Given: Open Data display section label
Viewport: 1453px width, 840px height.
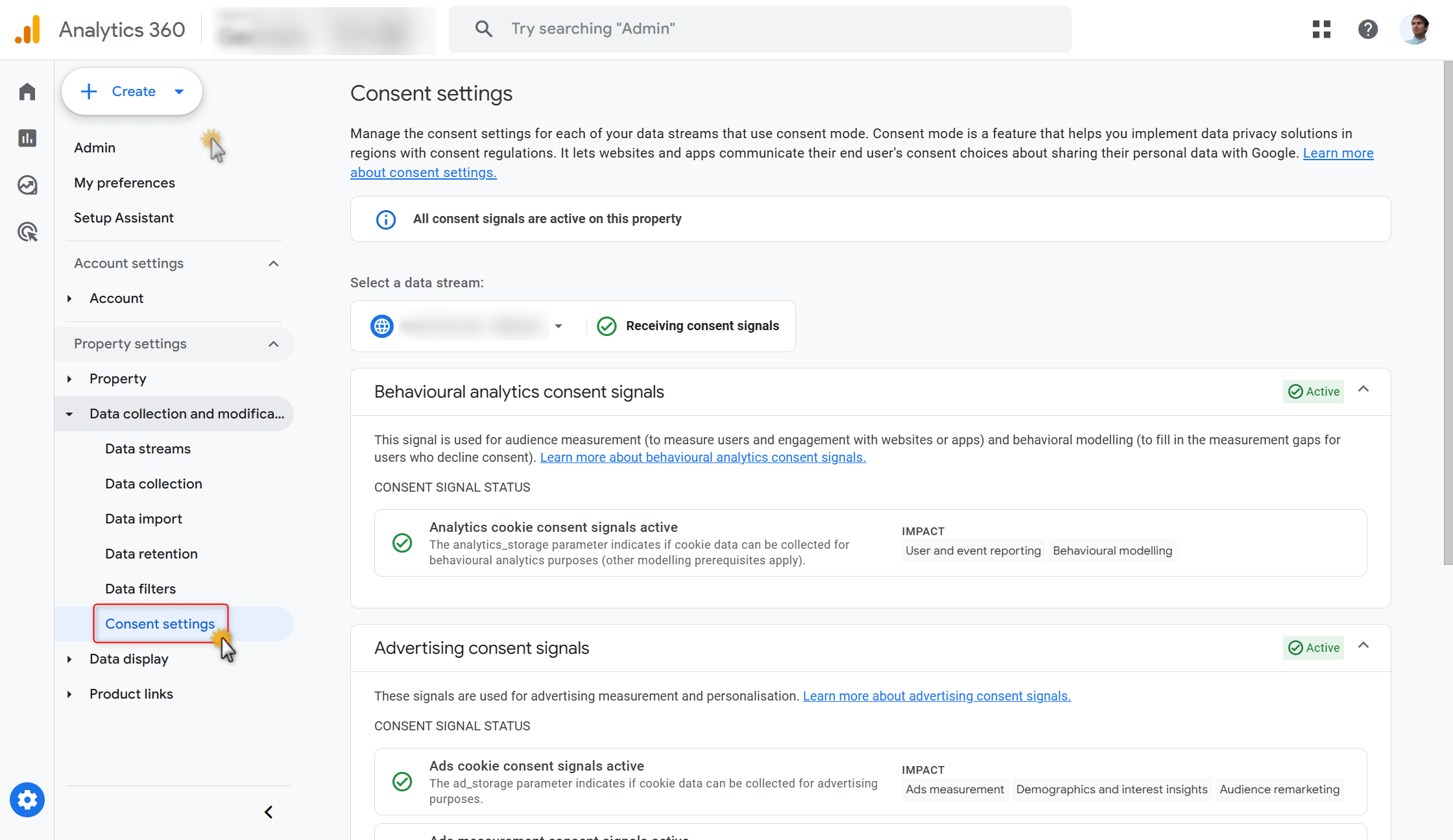Looking at the screenshot, I should [129, 659].
